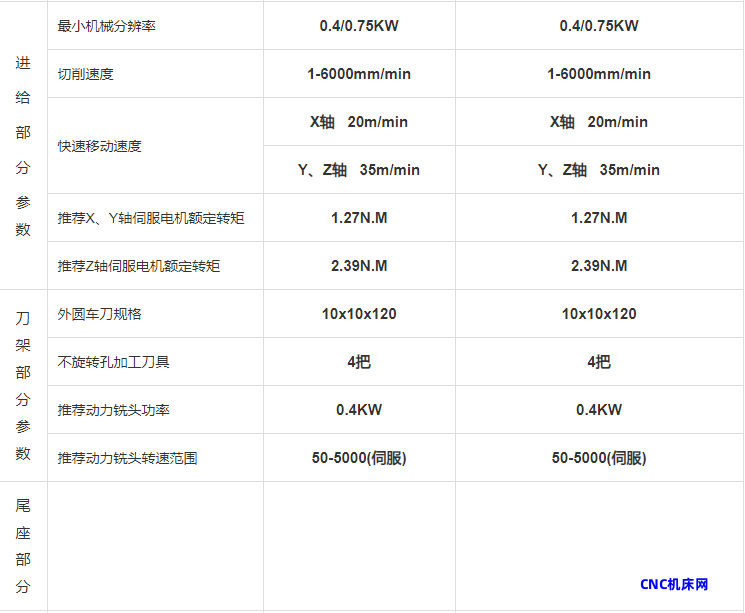Select the right column 10x10x120 value
Screen dimensions: 745x613
pos(599,314)
